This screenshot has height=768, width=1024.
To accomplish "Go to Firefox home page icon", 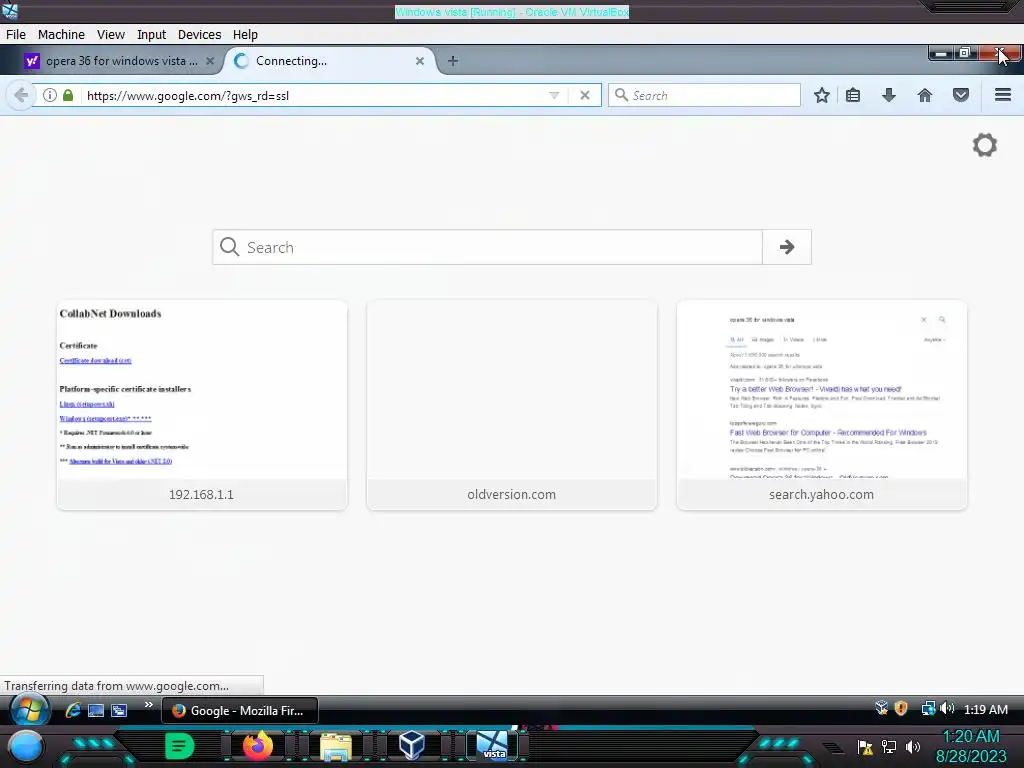I will (925, 95).
